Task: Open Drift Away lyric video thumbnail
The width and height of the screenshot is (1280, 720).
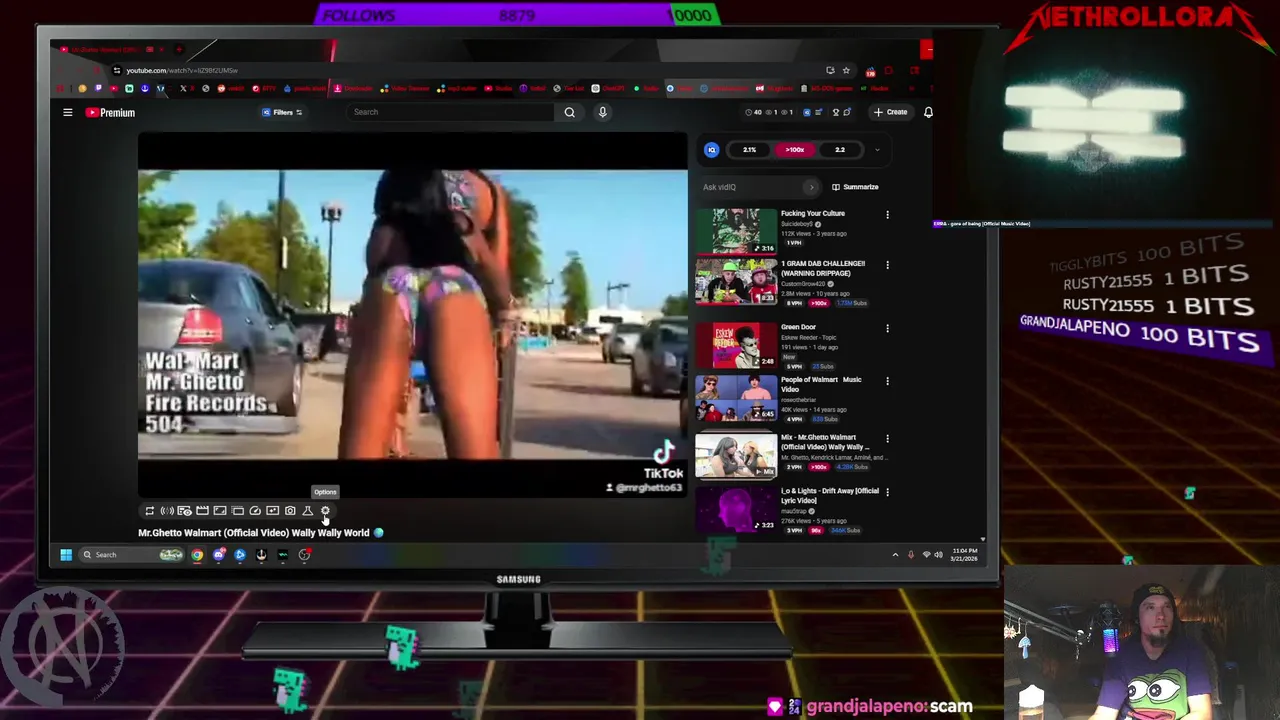Action: click(x=736, y=509)
